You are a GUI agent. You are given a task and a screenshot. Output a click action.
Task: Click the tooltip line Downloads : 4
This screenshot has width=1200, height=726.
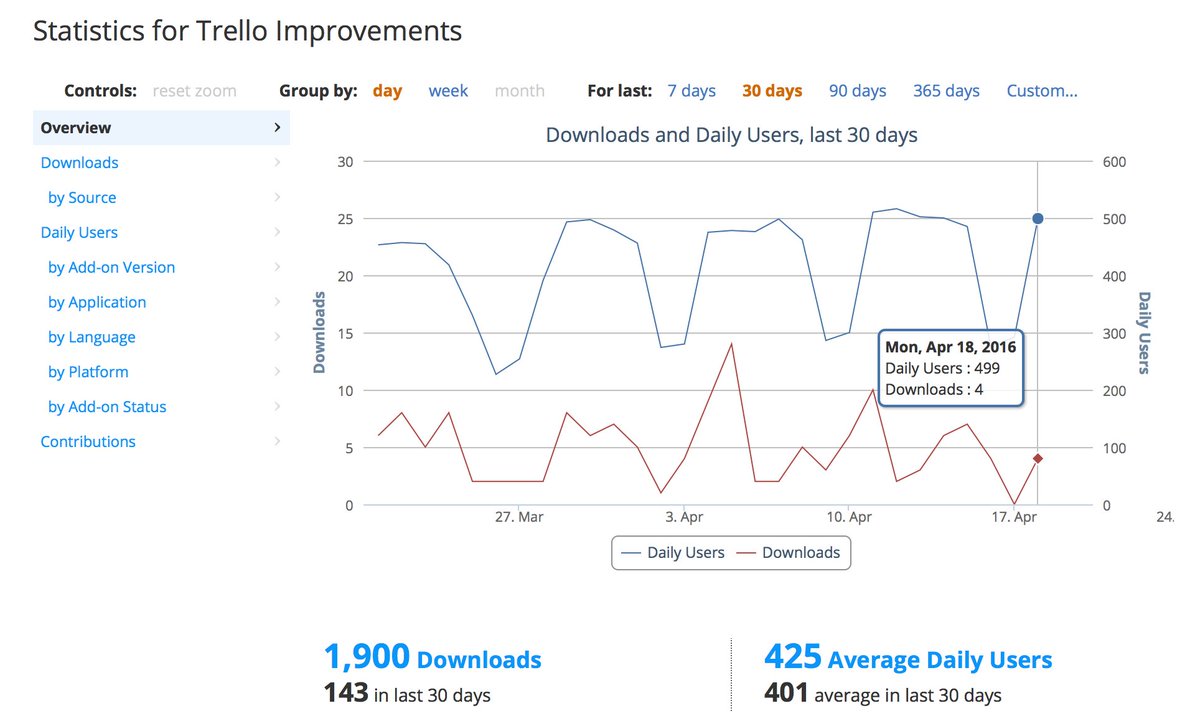[934, 389]
